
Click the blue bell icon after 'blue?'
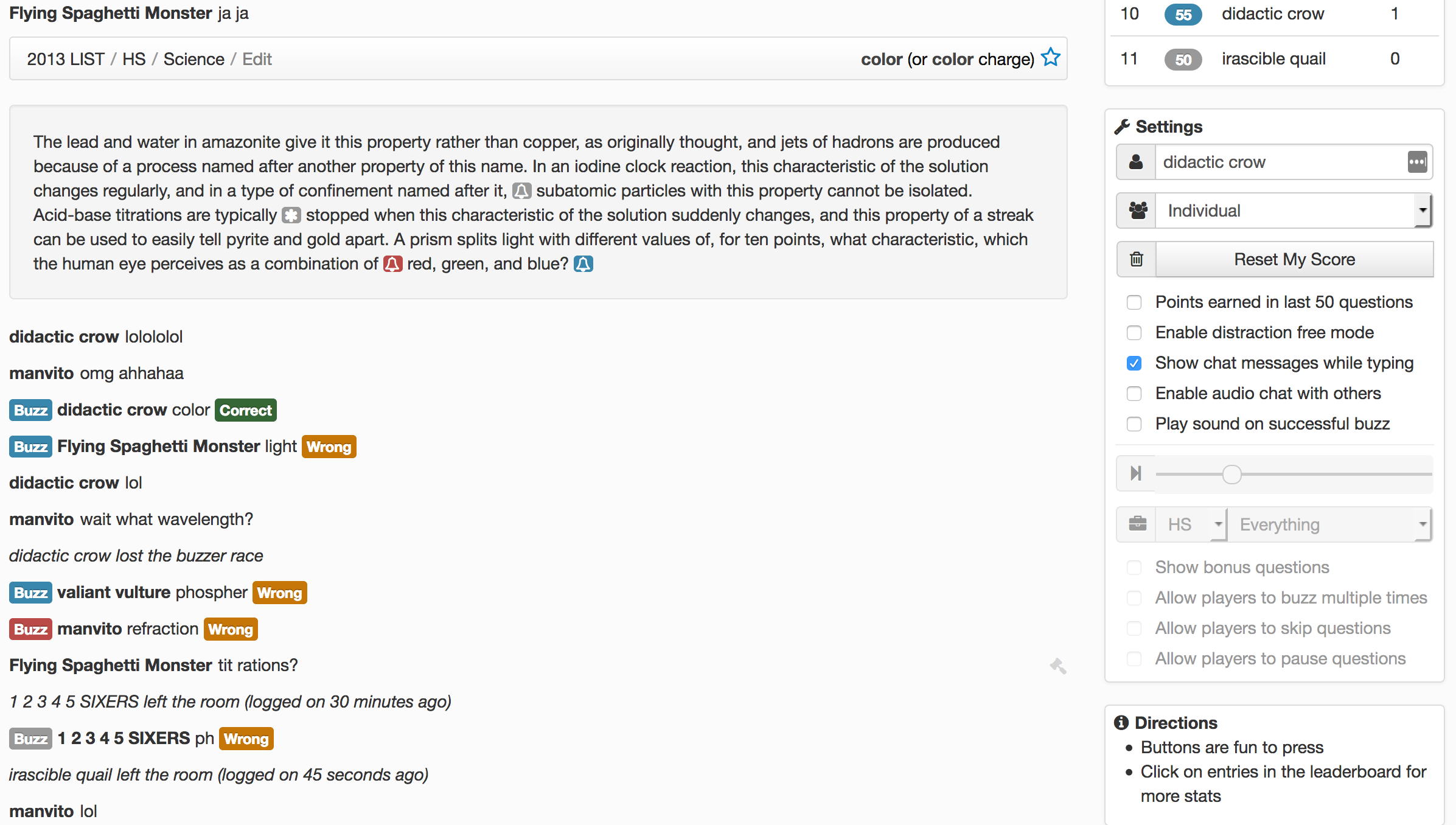(x=583, y=264)
